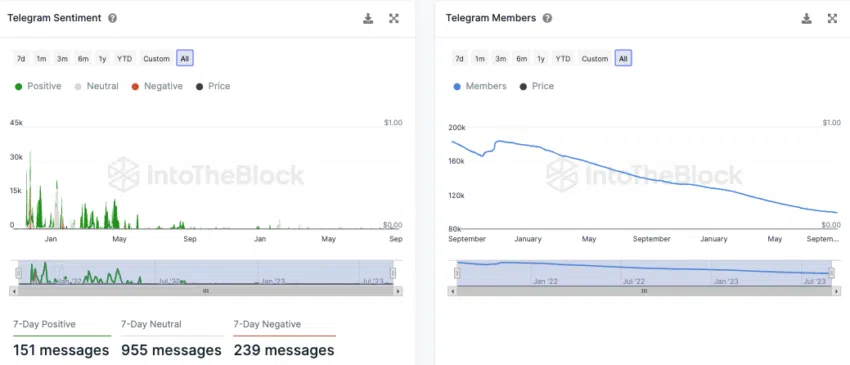Toggle the Price series in Members legend
This screenshot has height=365, width=850.
point(537,86)
